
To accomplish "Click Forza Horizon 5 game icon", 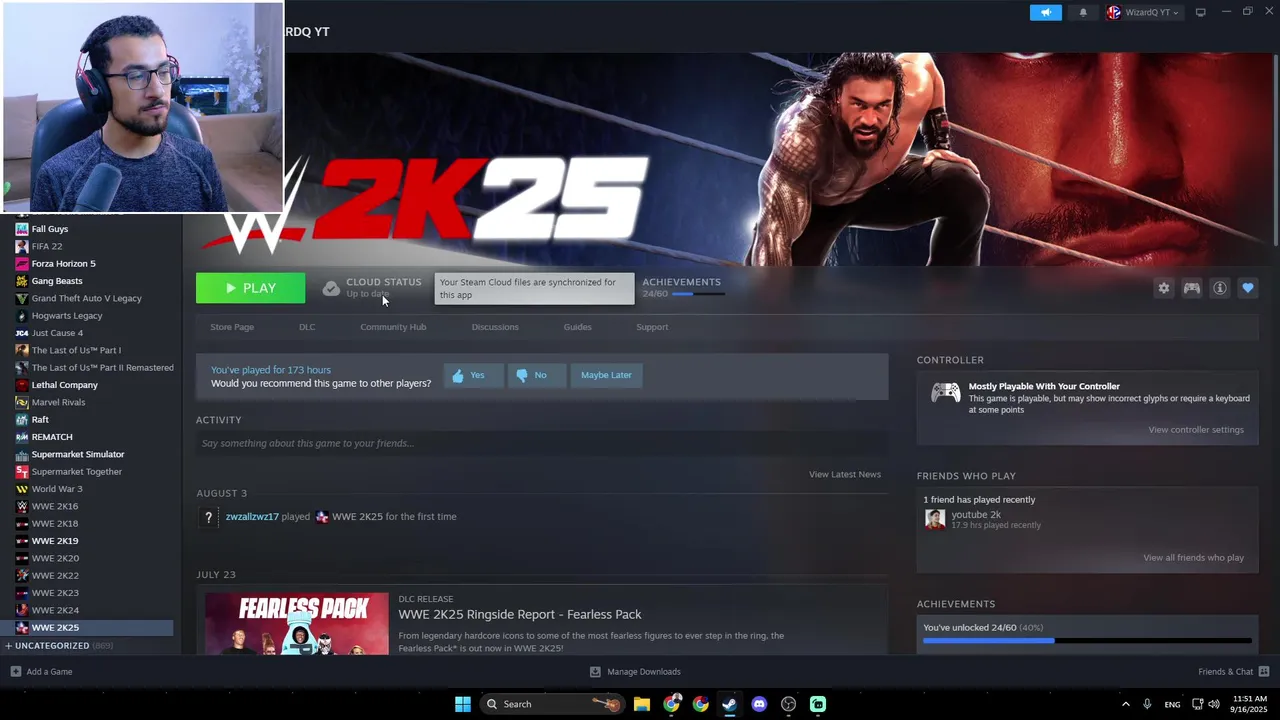I will click(22, 264).
